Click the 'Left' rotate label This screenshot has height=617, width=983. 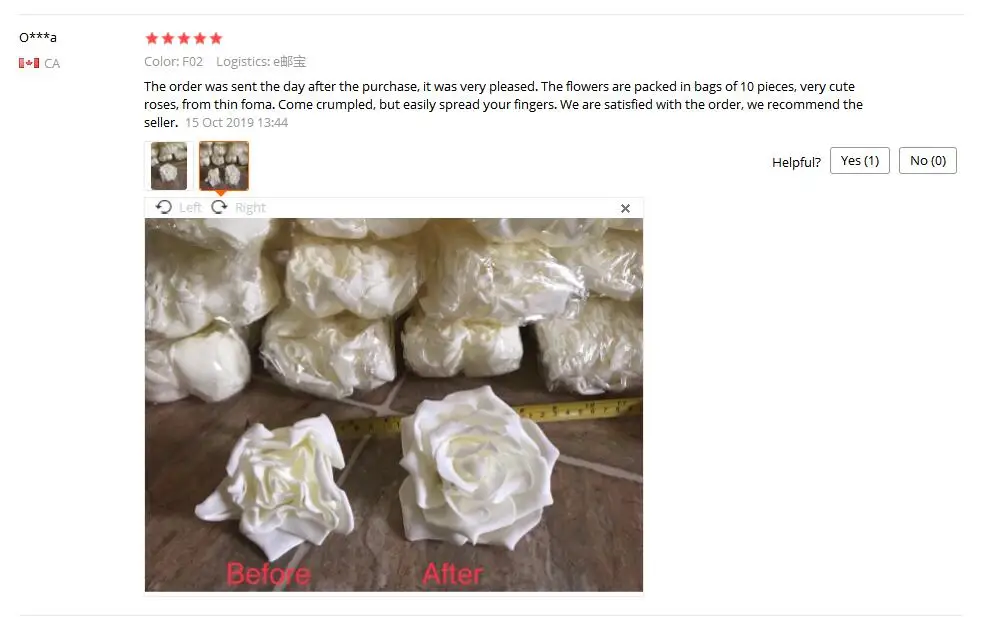coord(190,208)
